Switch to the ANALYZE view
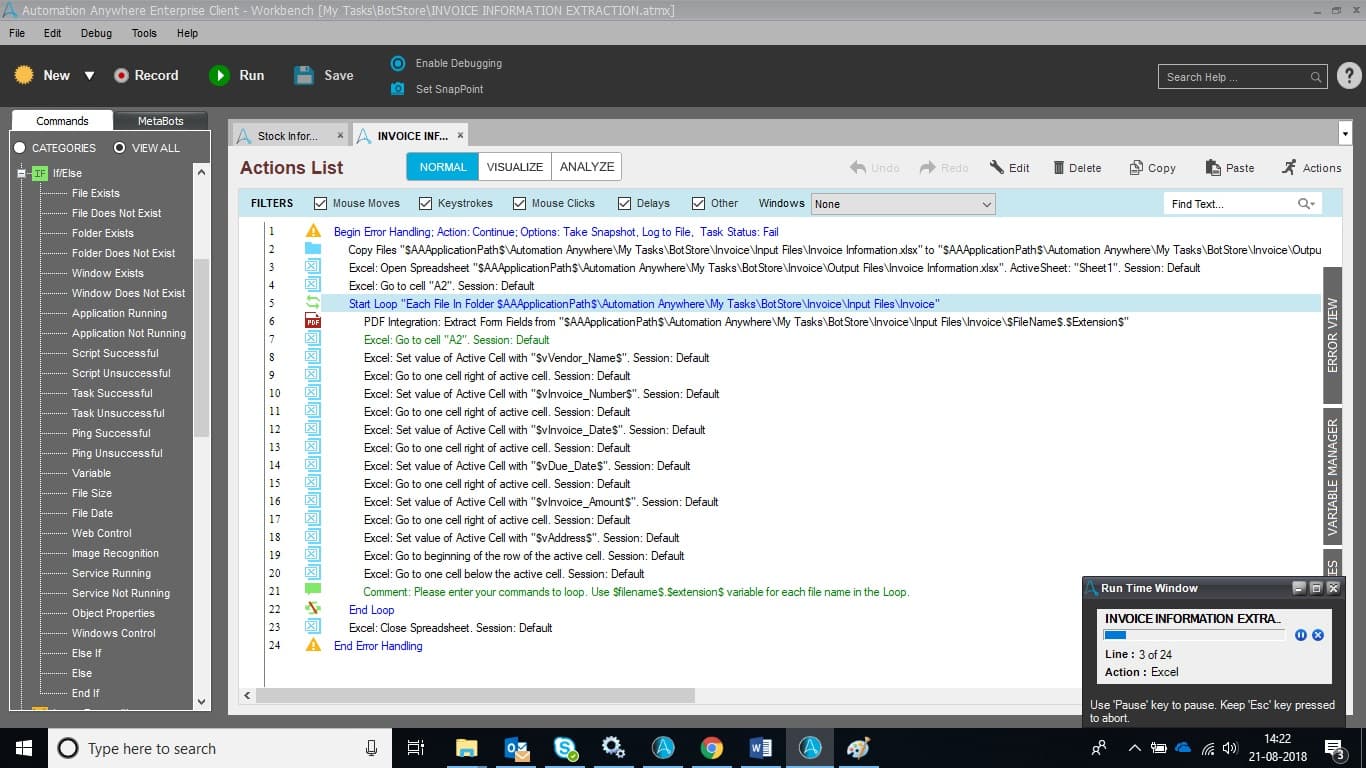This screenshot has height=768, width=1366. [x=587, y=167]
